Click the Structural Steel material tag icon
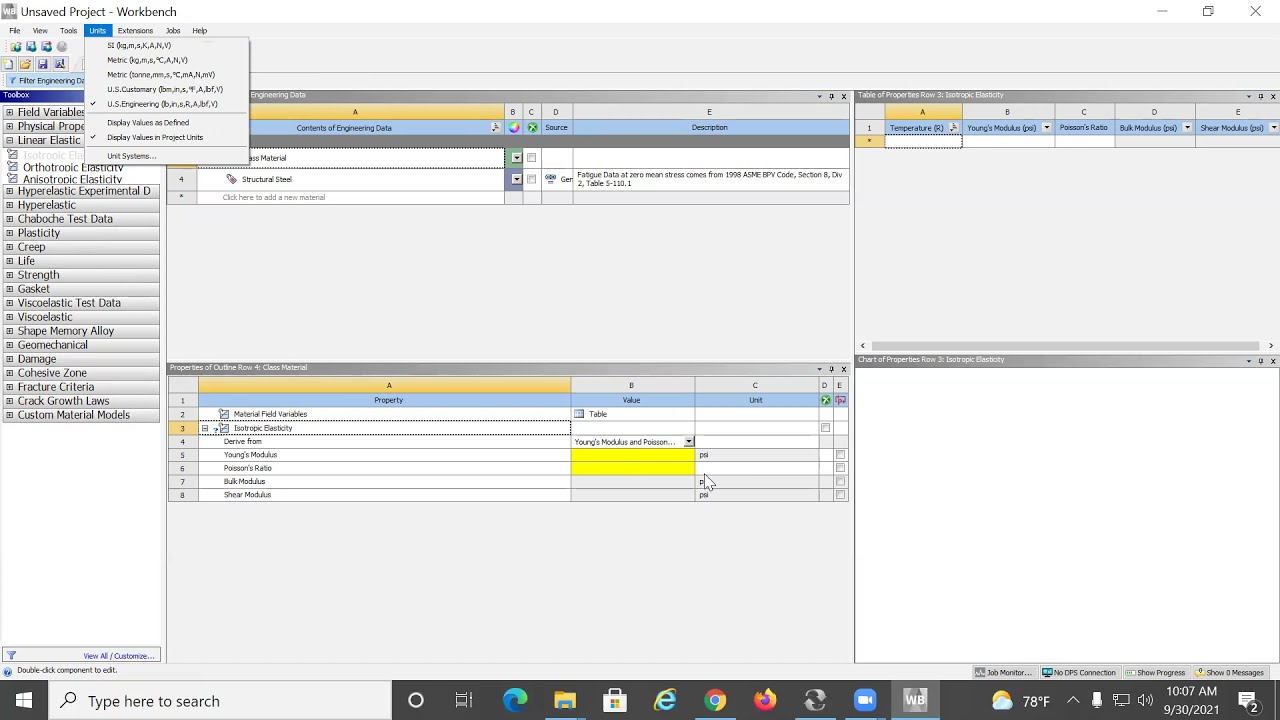This screenshot has width=1280, height=720. [x=232, y=179]
